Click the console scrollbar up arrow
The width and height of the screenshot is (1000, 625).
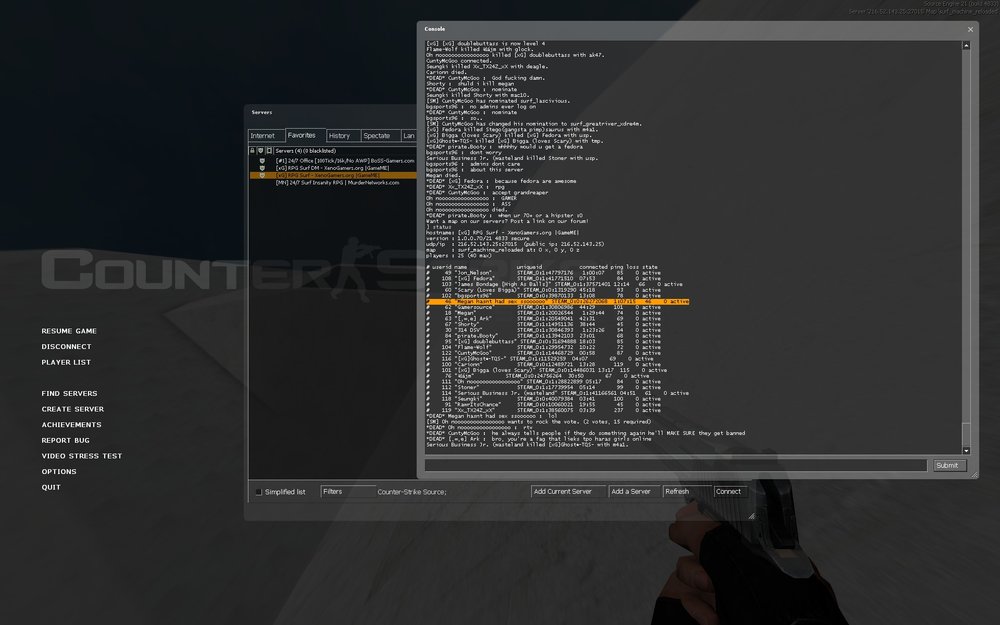point(966,46)
